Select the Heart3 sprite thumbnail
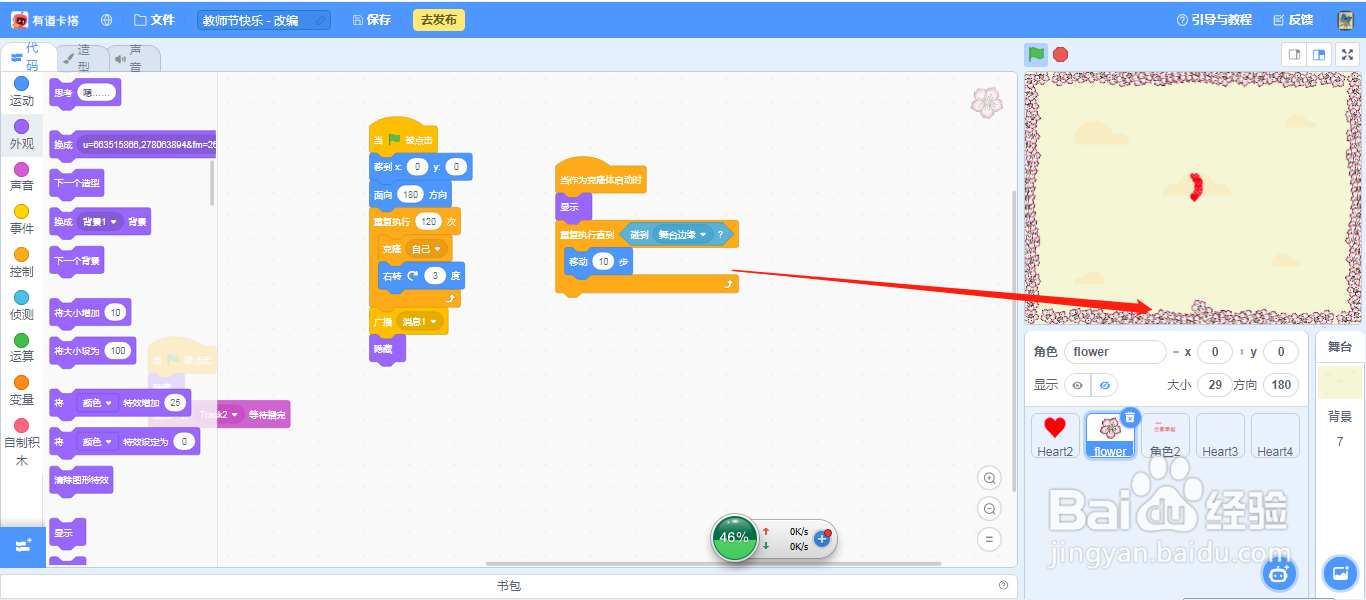 click(x=1220, y=436)
